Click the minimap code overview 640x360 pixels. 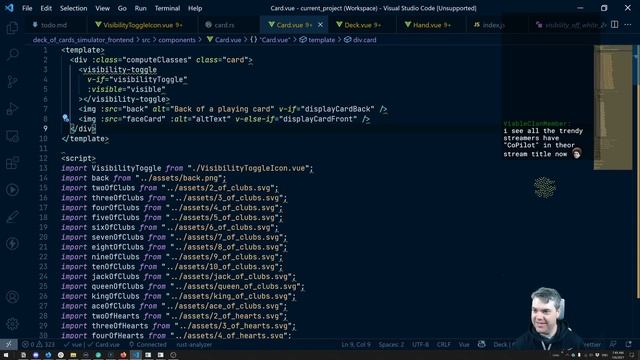pos(613,107)
